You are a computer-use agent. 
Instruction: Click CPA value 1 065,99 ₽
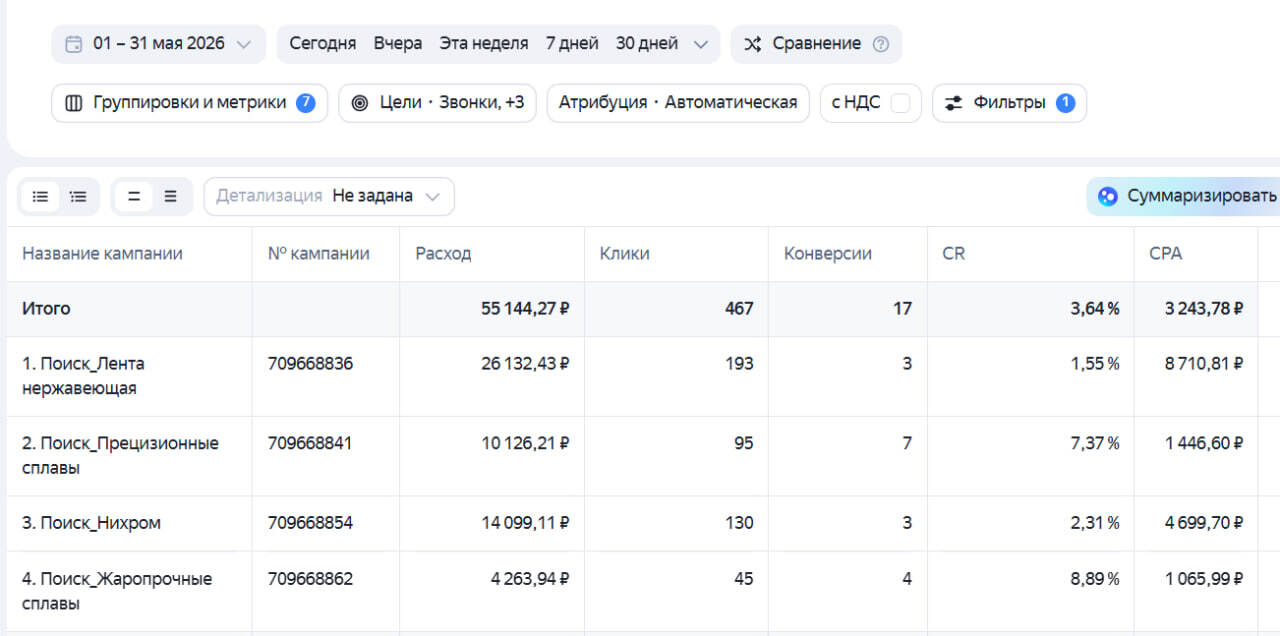[x=1204, y=579]
